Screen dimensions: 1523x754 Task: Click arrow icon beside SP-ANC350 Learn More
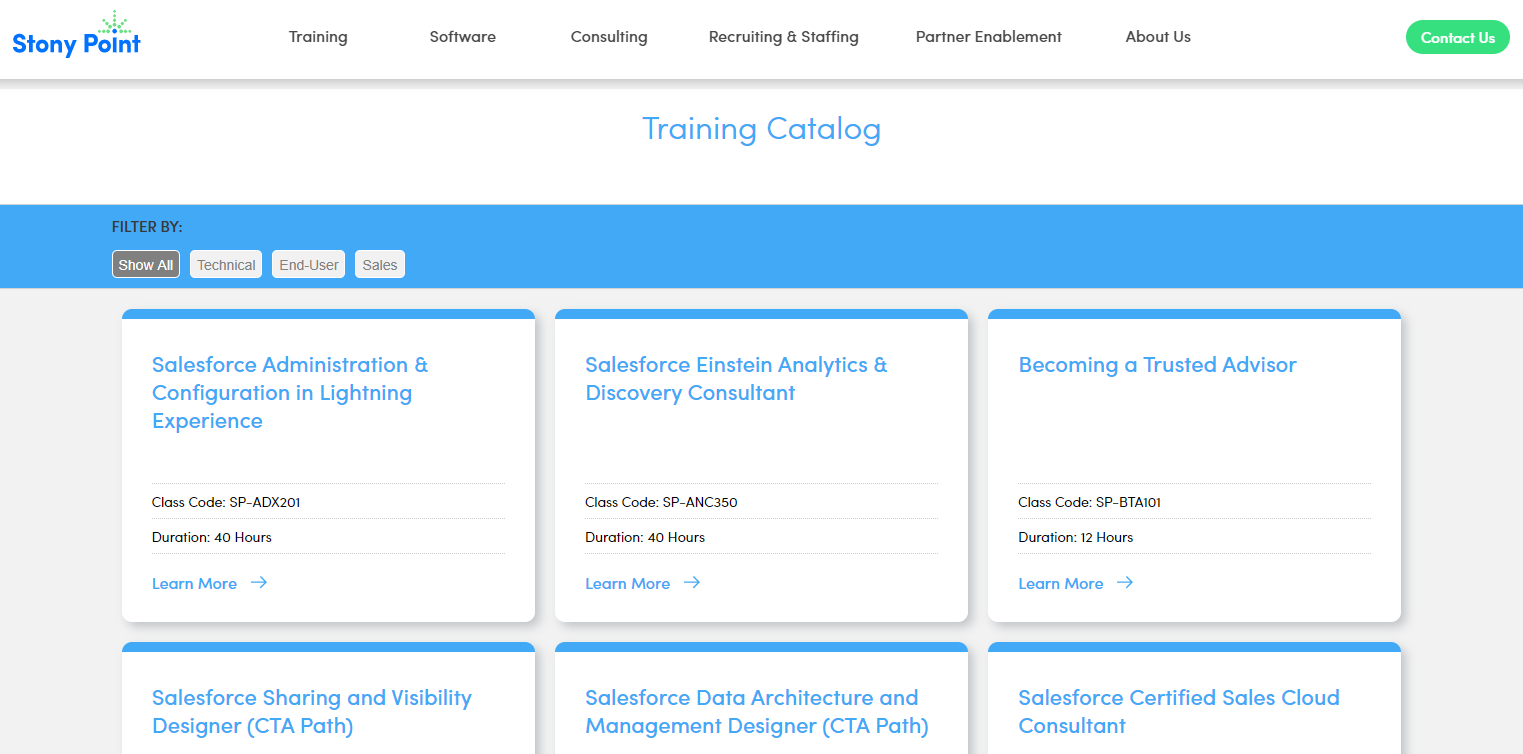tap(692, 583)
